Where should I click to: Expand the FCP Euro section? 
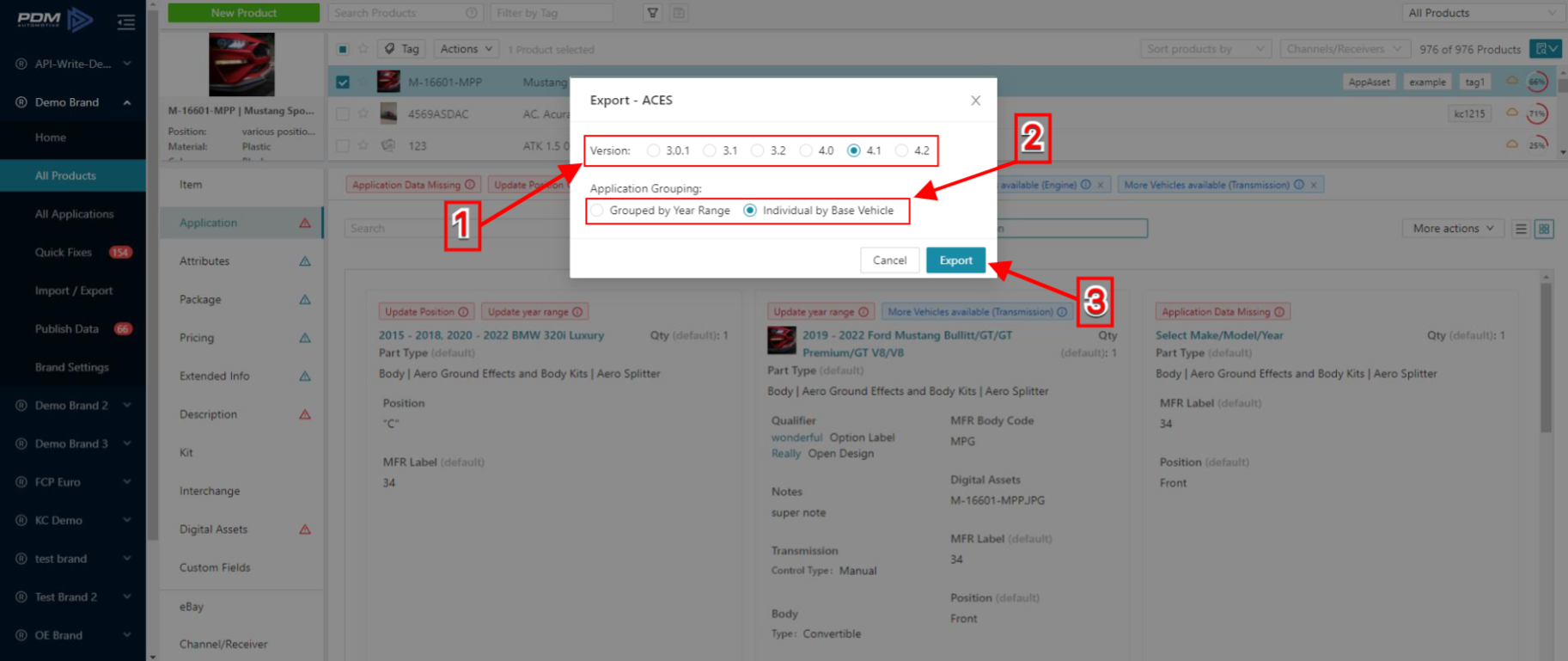[x=73, y=482]
